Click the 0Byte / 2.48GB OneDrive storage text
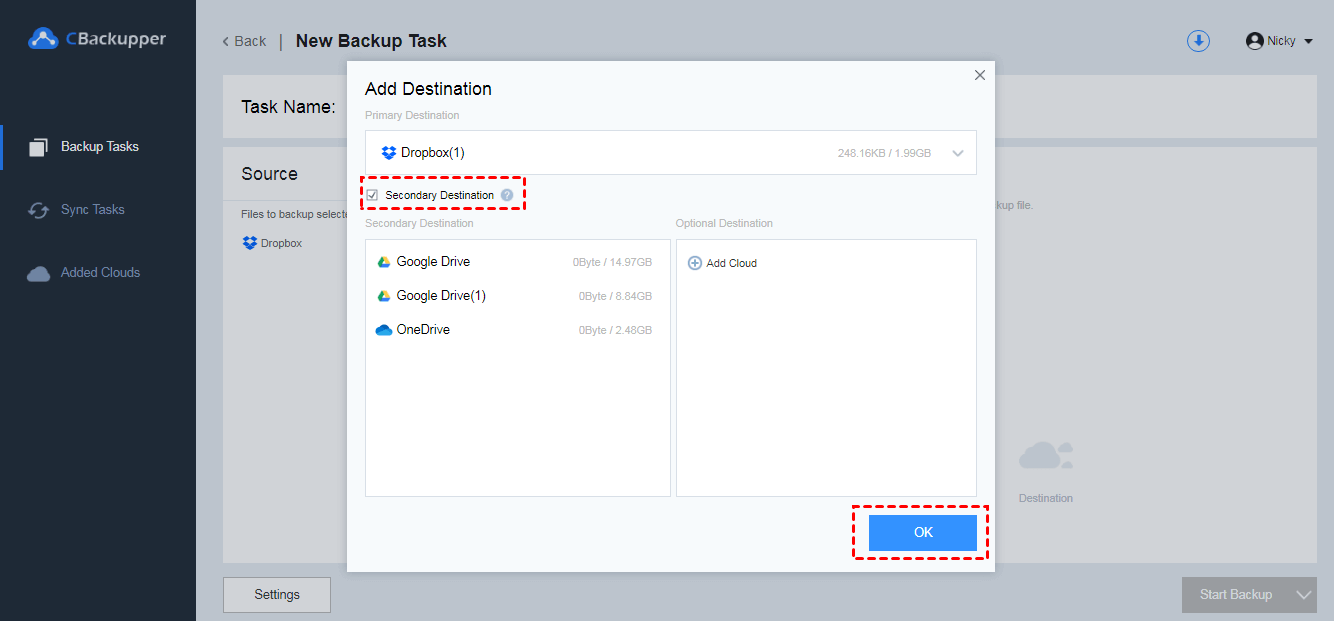Screen dimensions: 1334x621 coord(615,330)
